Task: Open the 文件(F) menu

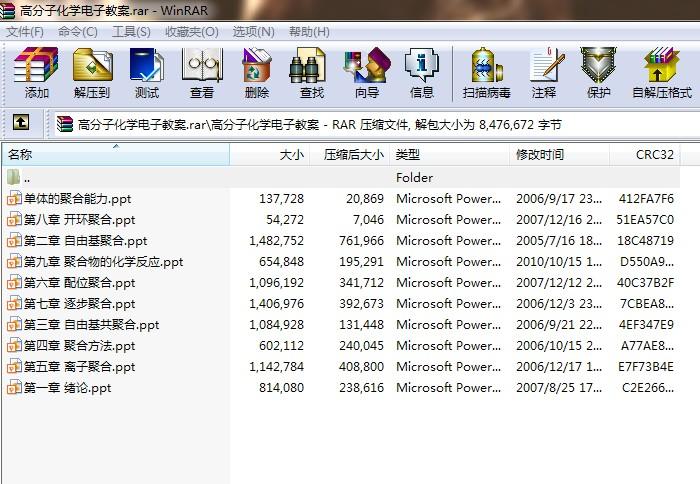Action: tap(25, 32)
